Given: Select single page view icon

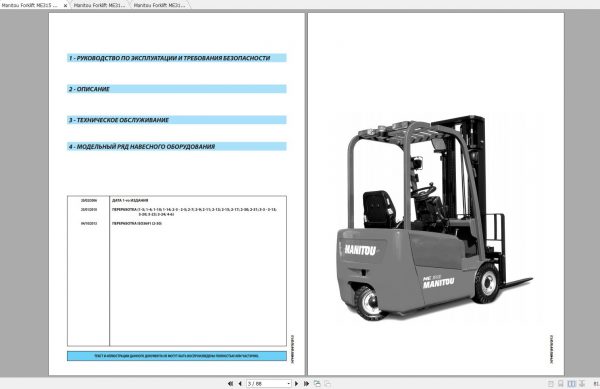Looking at the screenshot, I should [x=551, y=384].
